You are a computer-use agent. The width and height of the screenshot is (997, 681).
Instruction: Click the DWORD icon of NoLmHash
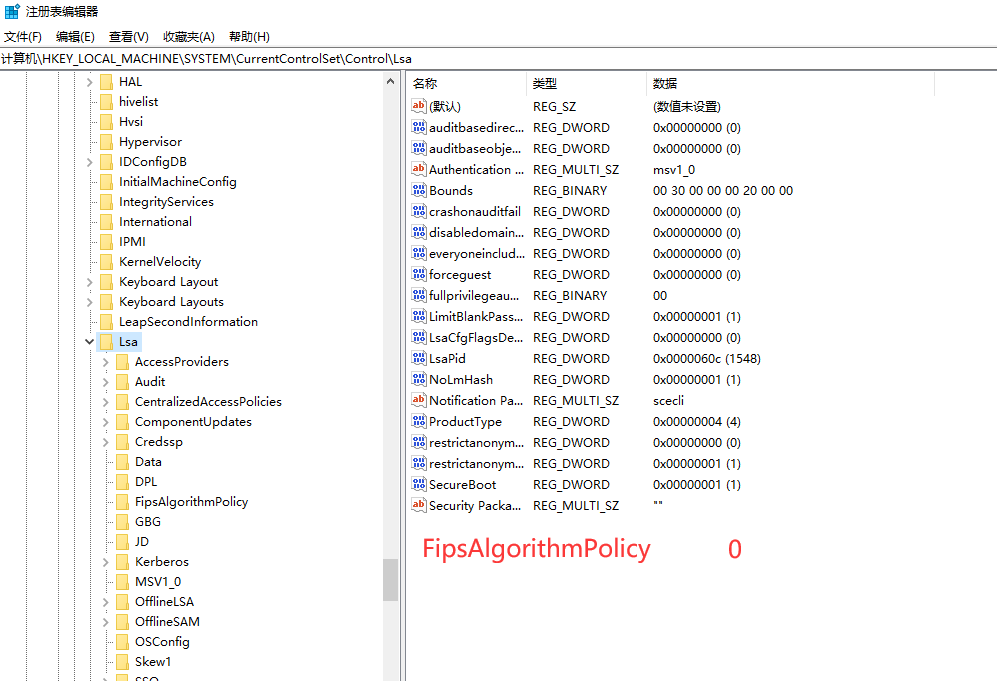[x=418, y=379]
